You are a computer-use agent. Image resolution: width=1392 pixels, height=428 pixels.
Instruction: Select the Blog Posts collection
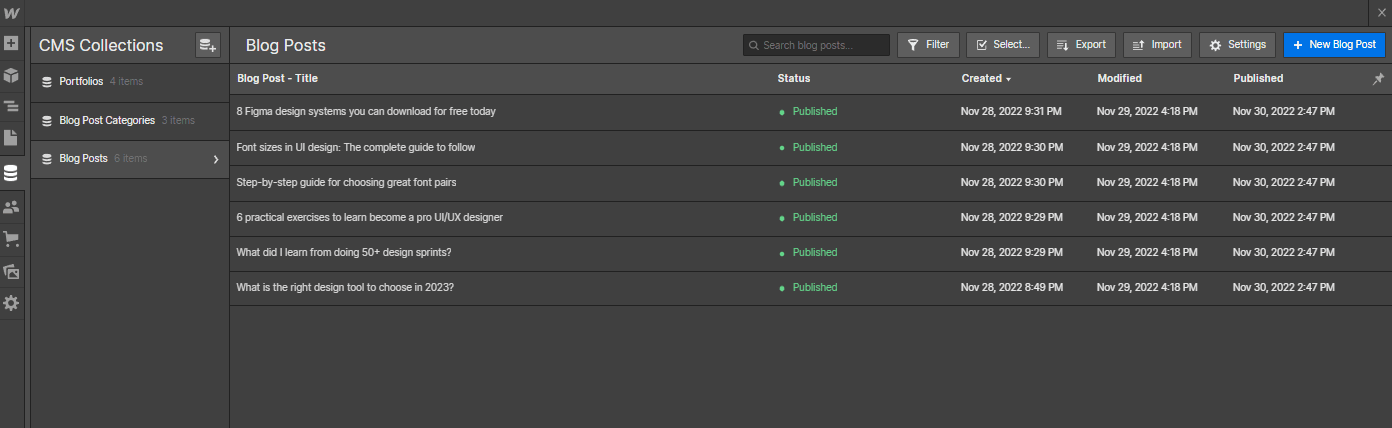(130, 159)
